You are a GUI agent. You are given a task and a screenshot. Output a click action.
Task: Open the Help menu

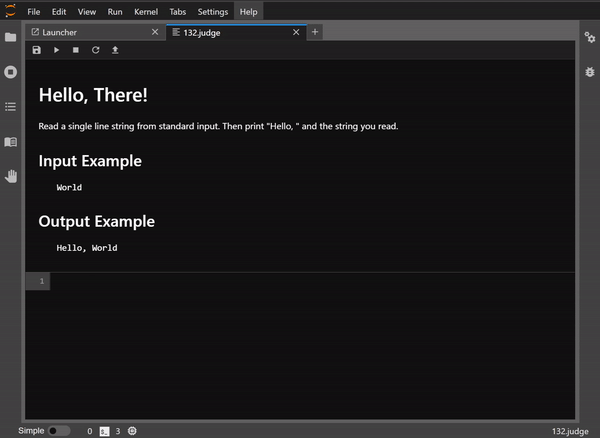pyautogui.click(x=248, y=12)
